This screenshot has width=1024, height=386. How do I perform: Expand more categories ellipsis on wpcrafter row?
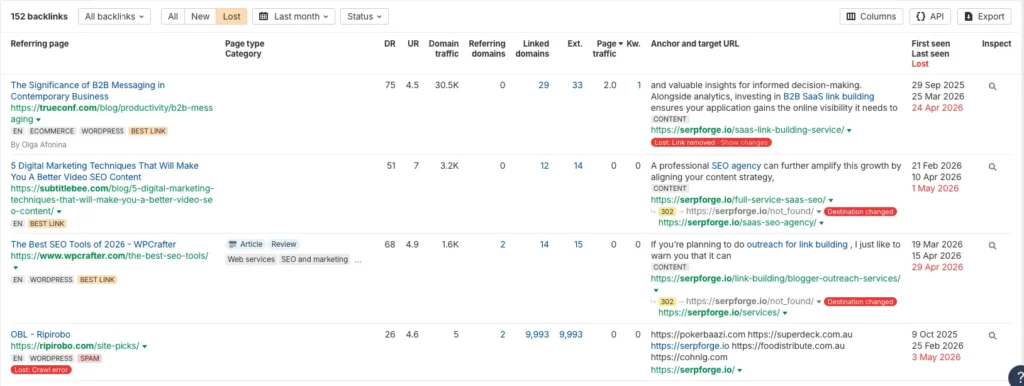tap(357, 260)
